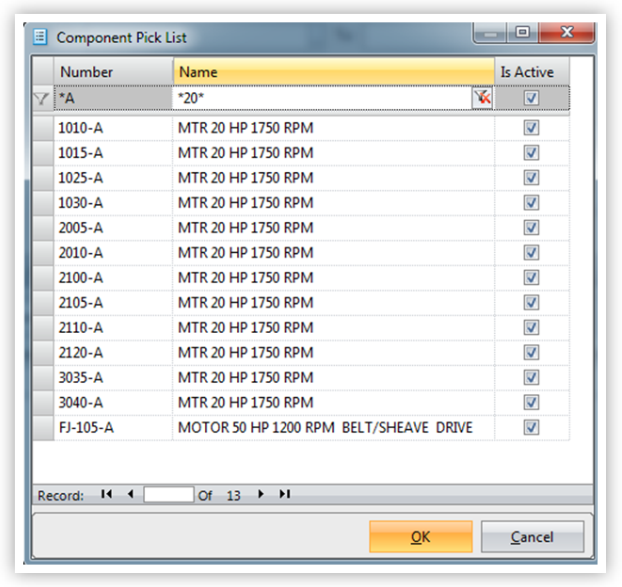622x587 pixels.
Task: Click row selector for component 2005-A
Action: point(42,228)
